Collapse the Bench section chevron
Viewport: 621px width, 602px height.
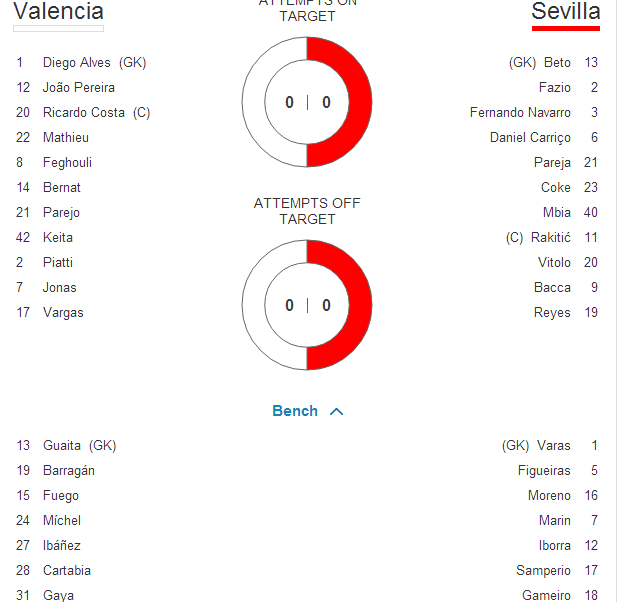tap(336, 411)
